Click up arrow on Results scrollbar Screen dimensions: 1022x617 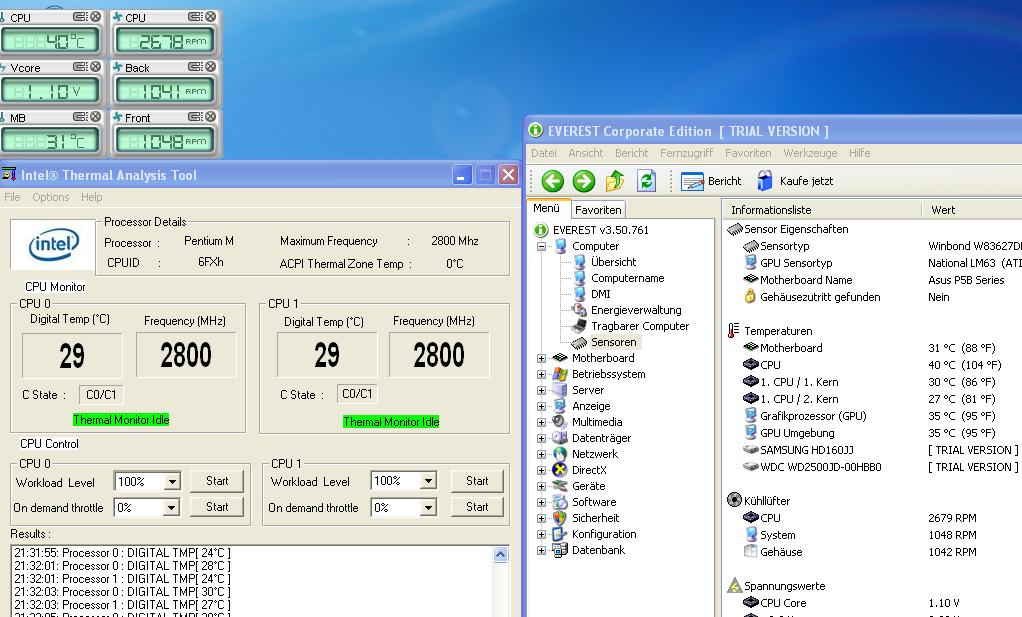point(501,554)
